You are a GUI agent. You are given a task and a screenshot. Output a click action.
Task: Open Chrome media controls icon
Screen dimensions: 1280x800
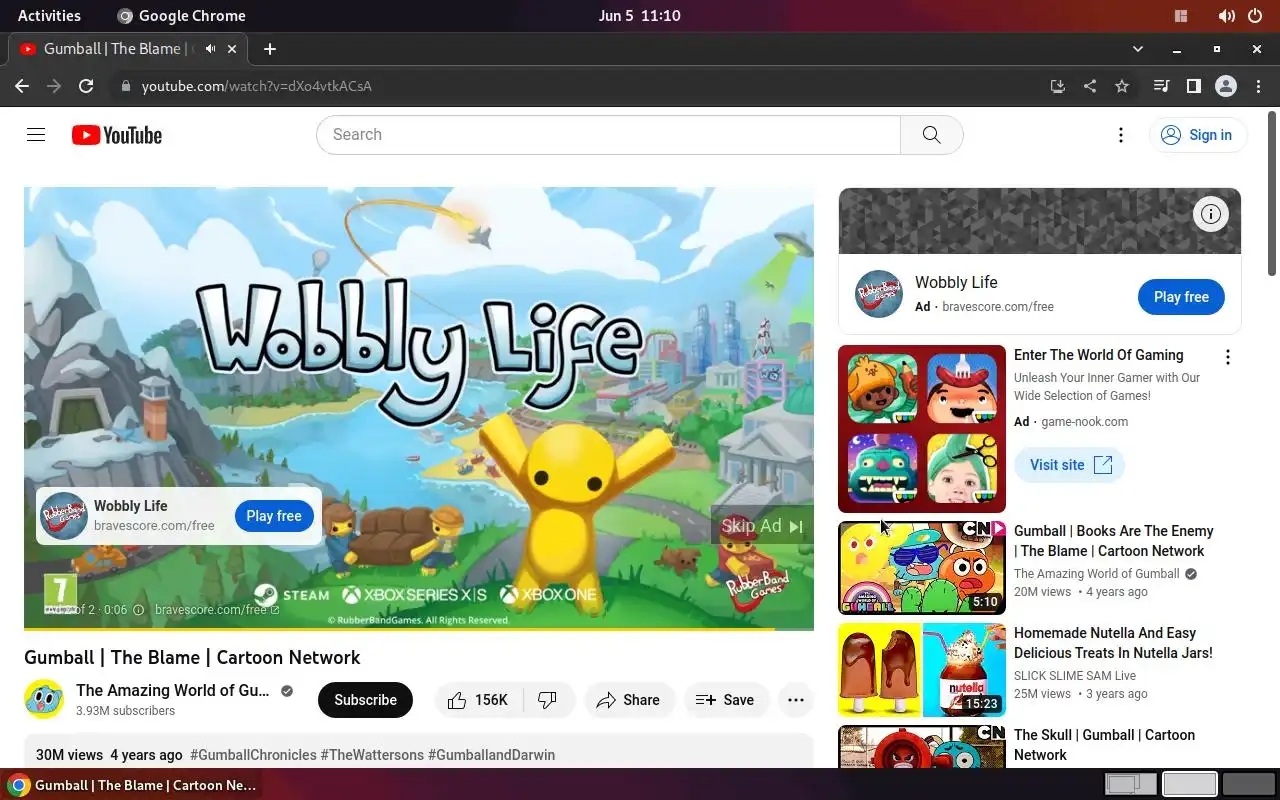point(1161,86)
